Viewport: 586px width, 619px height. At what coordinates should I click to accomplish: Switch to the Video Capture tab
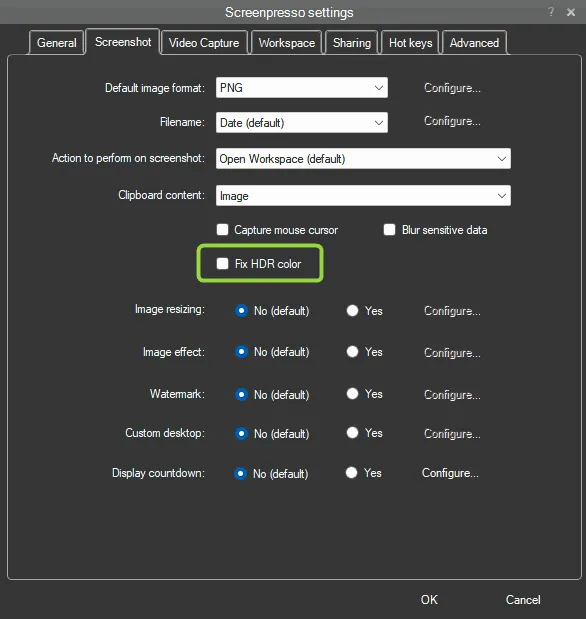pos(204,43)
